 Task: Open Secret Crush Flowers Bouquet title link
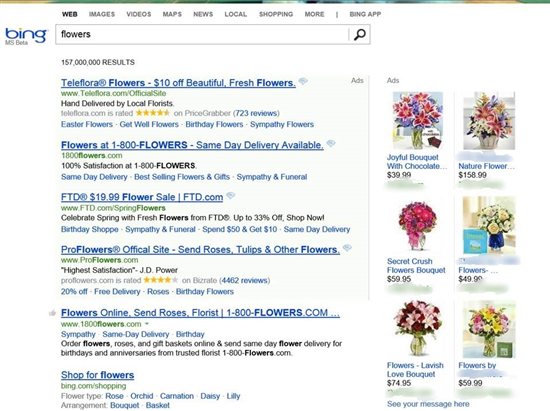416,266
